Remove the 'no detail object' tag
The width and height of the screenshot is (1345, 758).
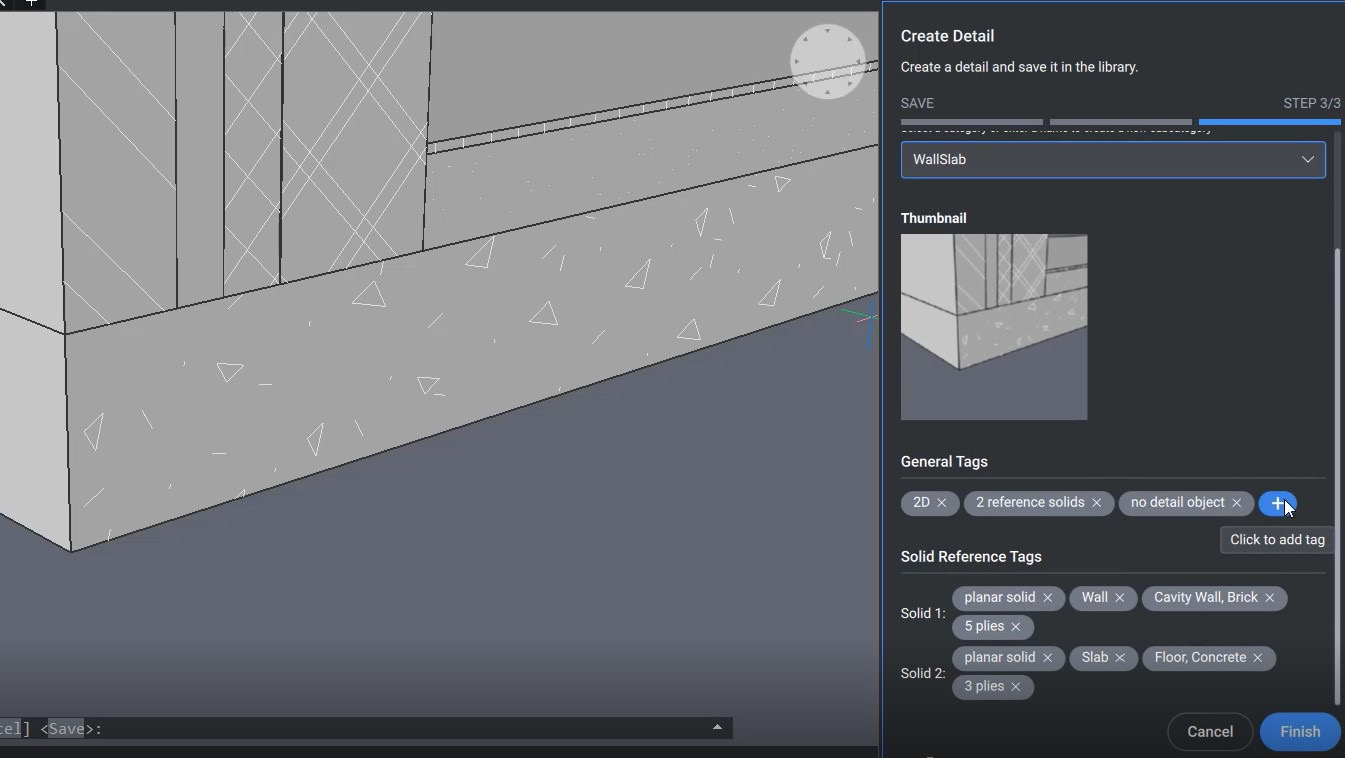(x=1237, y=503)
